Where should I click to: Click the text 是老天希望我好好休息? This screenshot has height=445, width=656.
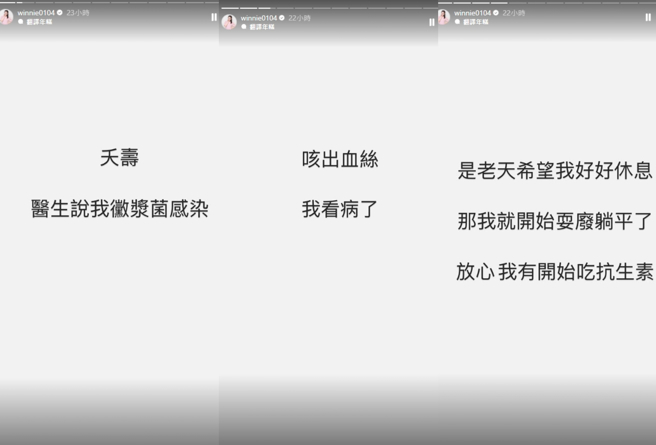click(555, 171)
